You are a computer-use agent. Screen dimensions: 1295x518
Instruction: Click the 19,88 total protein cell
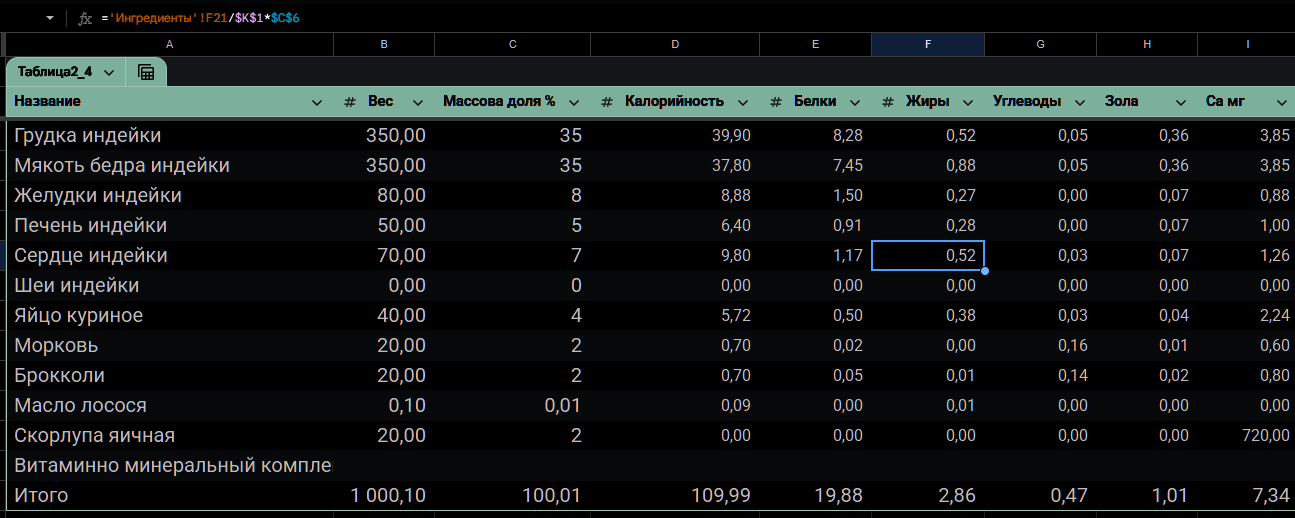[x=816, y=495]
